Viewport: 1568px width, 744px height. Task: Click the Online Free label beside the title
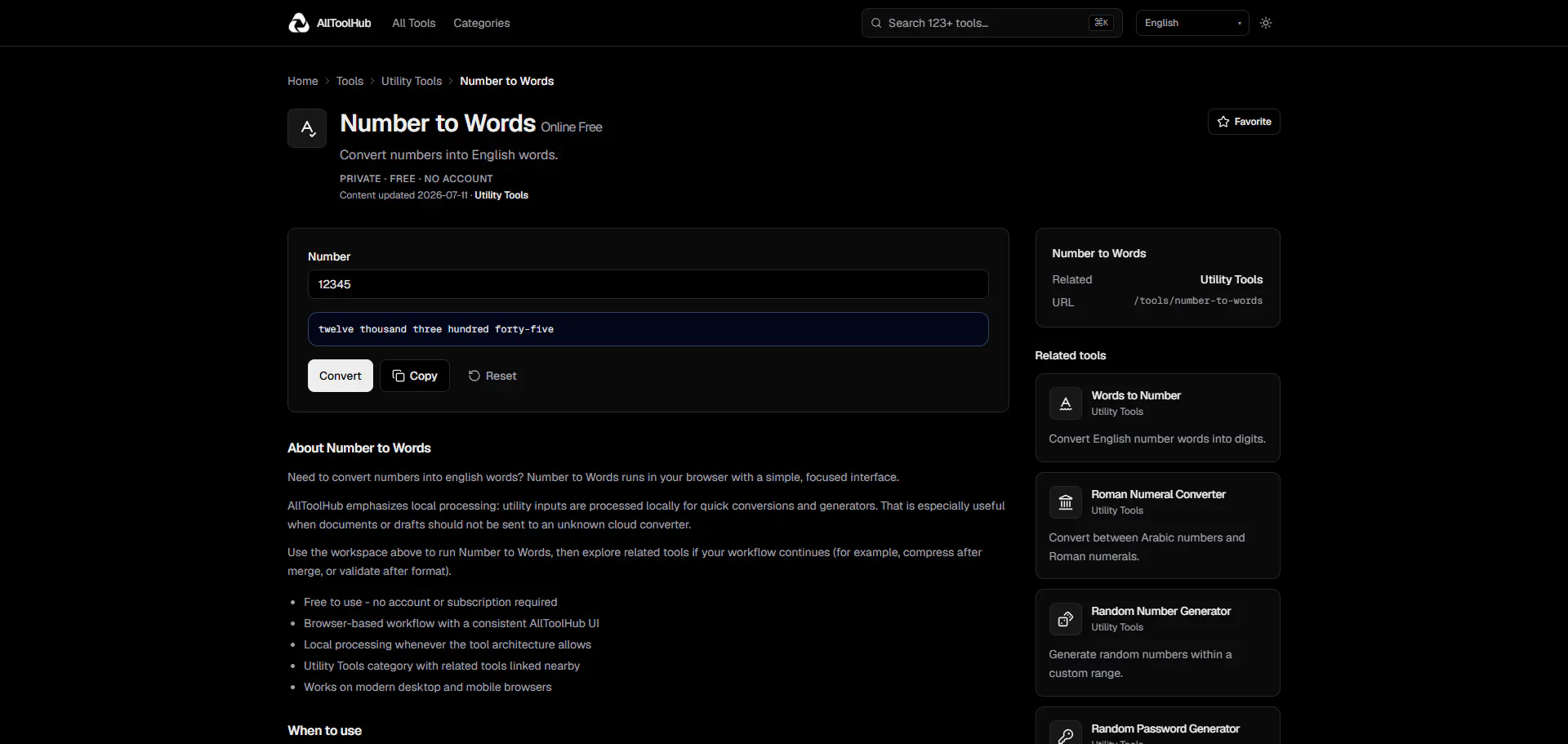tap(572, 127)
